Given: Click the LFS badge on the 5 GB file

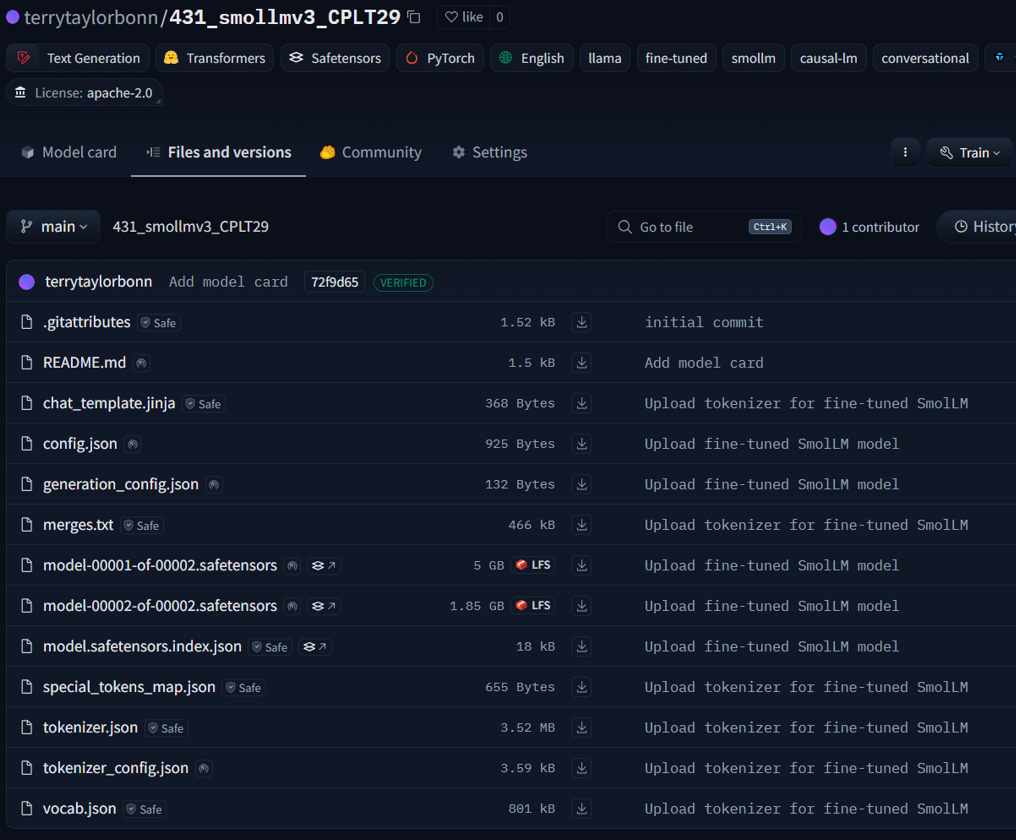Looking at the screenshot, I should [x=533, y=565].
